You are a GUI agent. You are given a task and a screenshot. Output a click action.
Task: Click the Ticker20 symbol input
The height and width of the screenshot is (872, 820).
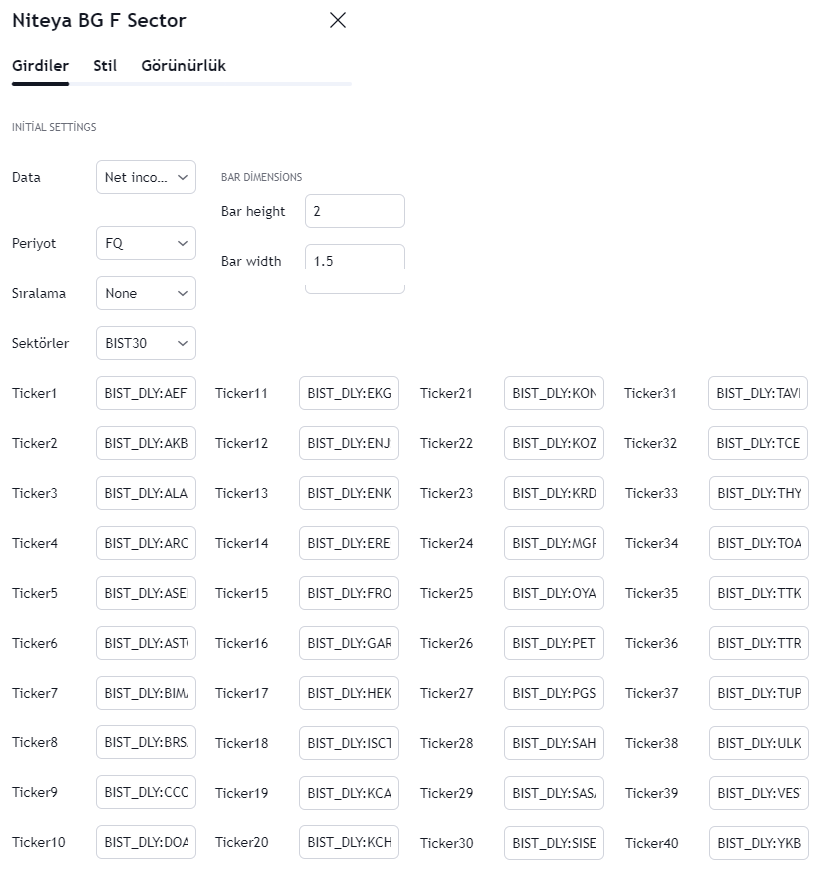(x=349, y=842)
